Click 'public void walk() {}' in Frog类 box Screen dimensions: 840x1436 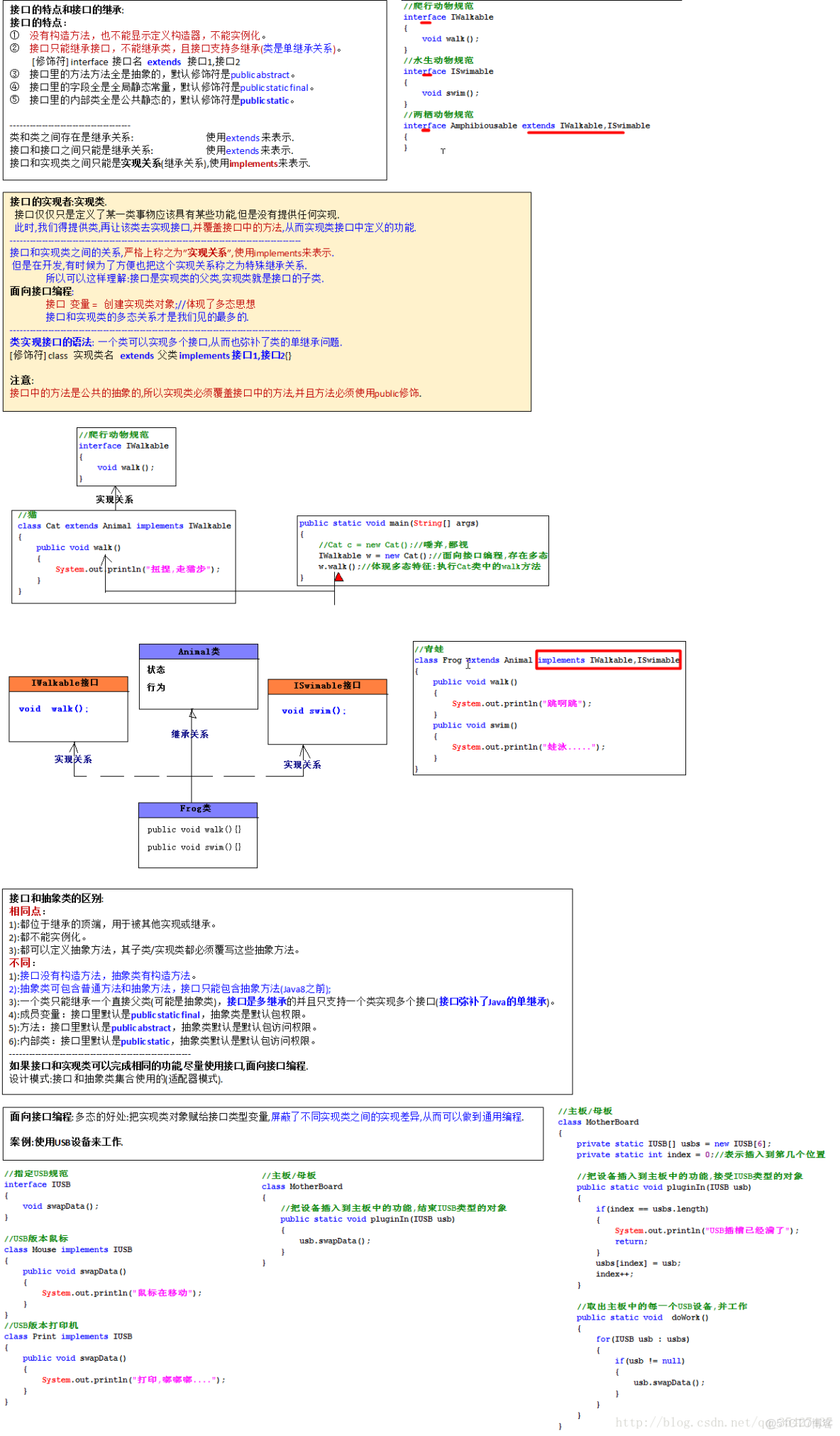coord(194,829)
